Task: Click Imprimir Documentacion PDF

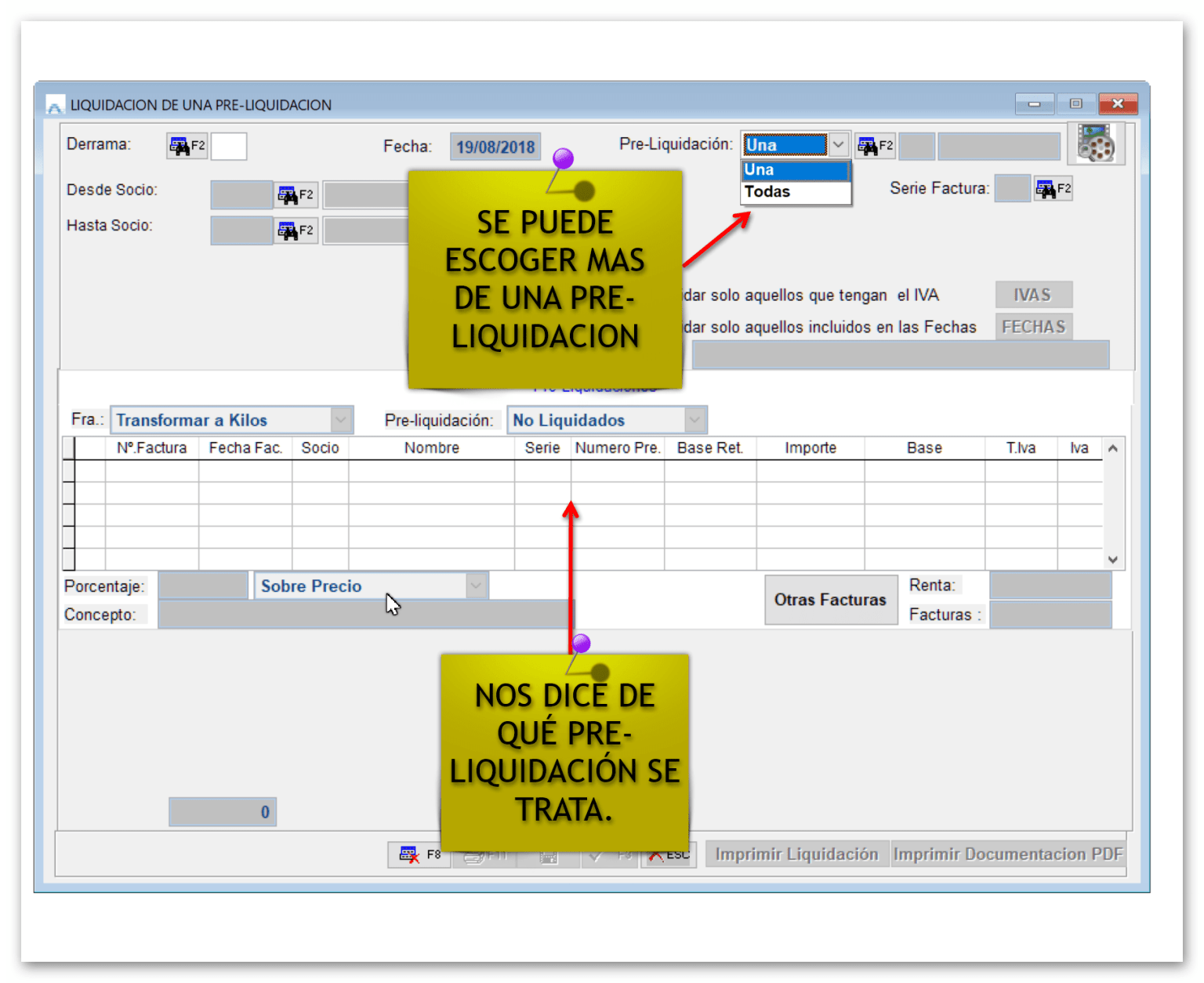Action: [x=1008, y=854]
